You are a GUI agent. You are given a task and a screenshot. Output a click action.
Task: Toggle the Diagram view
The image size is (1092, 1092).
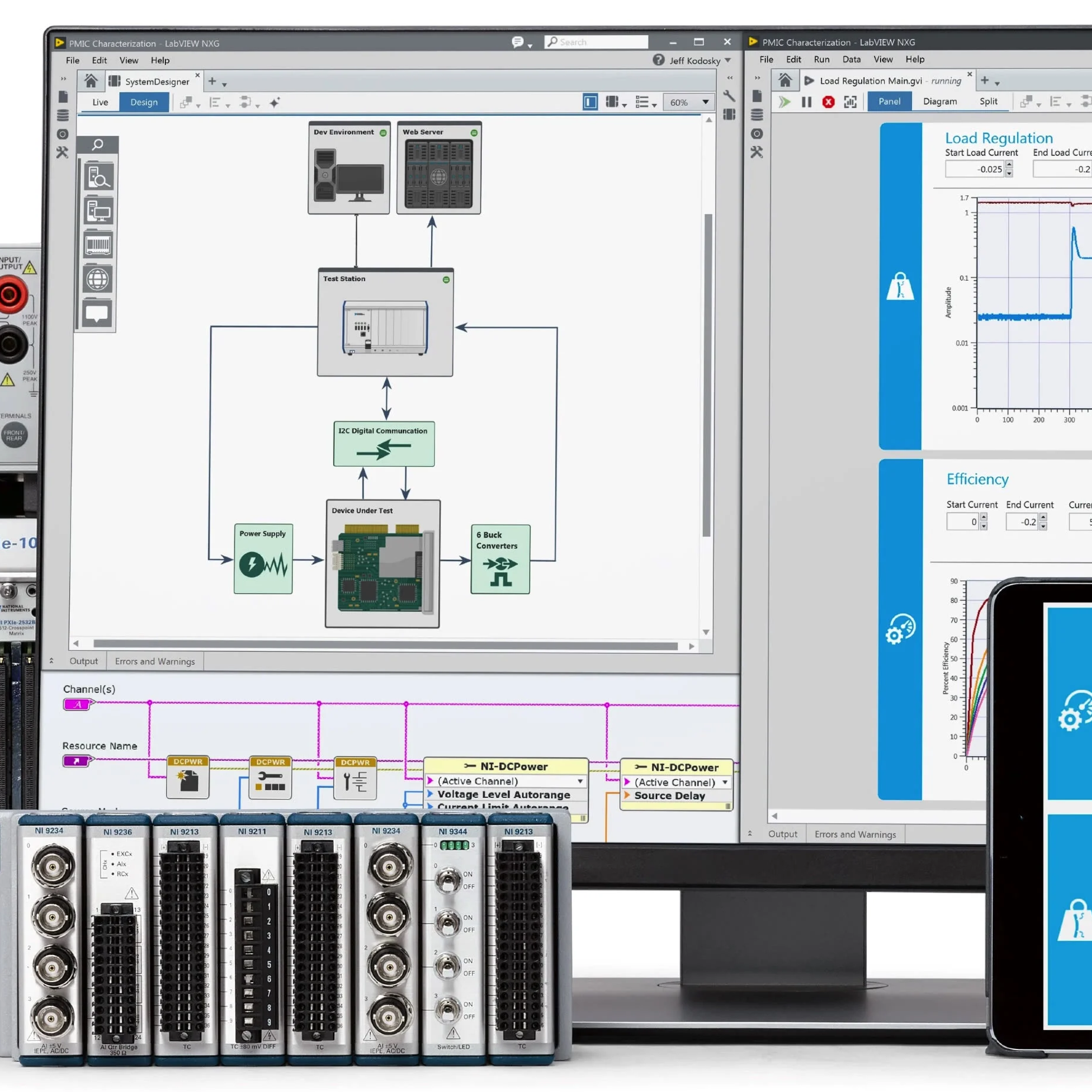[x=939, y=102]
